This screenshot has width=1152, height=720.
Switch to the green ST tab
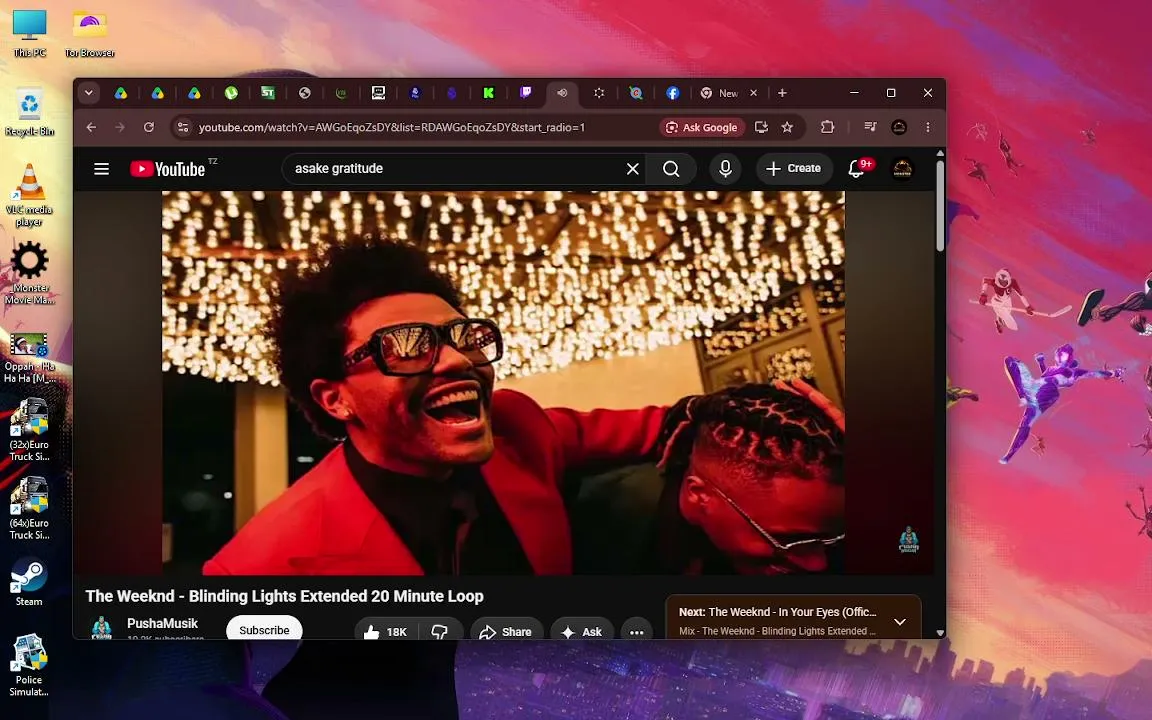(267, 93)
